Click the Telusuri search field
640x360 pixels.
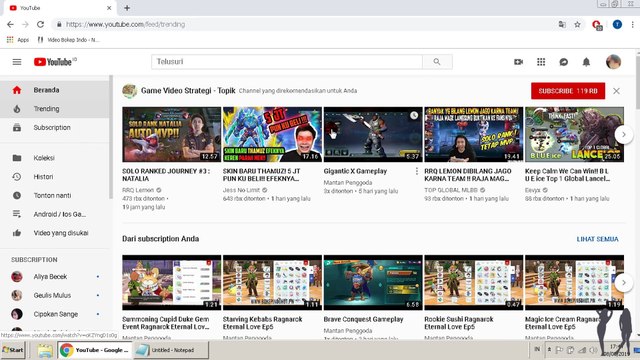287,62
